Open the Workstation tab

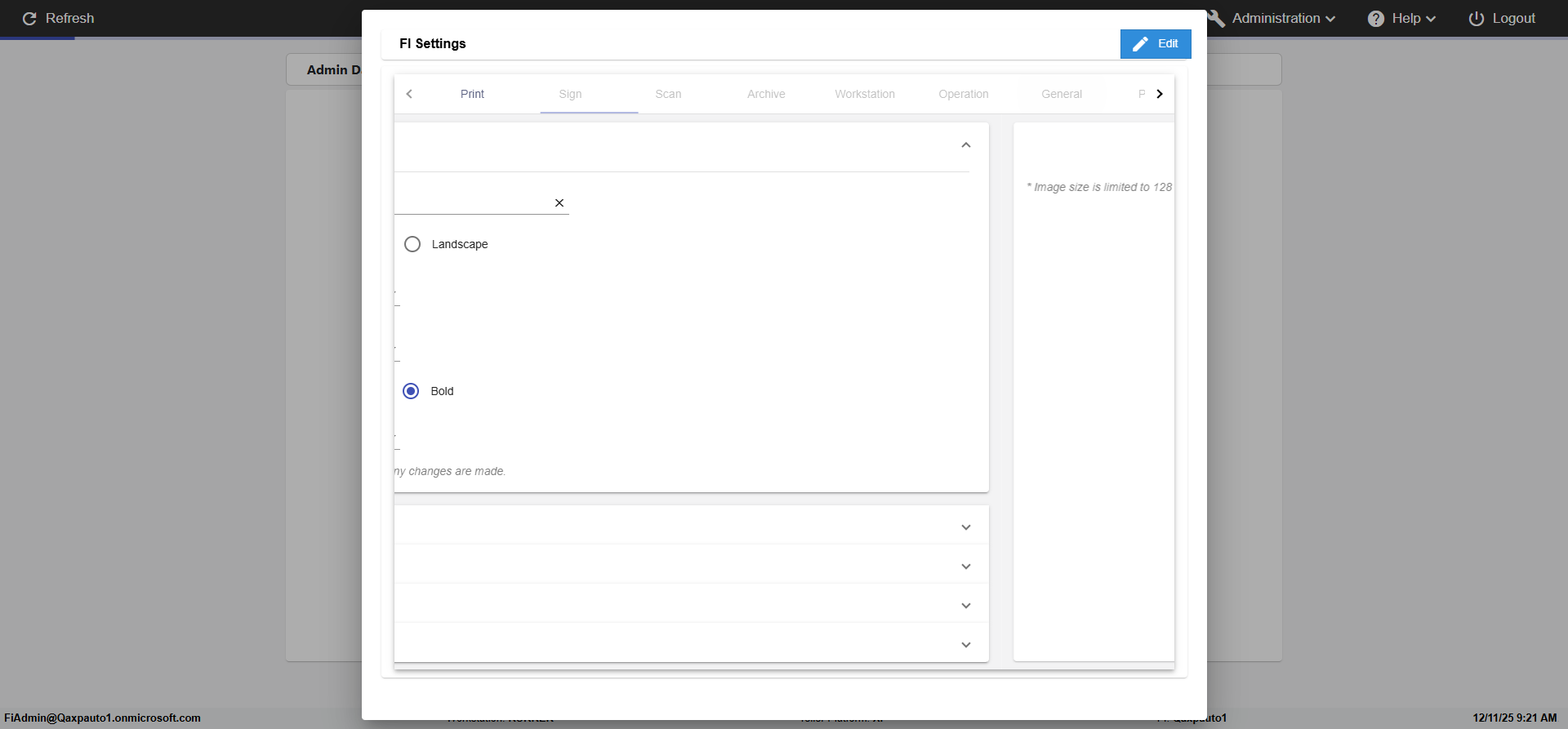[865, 94]
